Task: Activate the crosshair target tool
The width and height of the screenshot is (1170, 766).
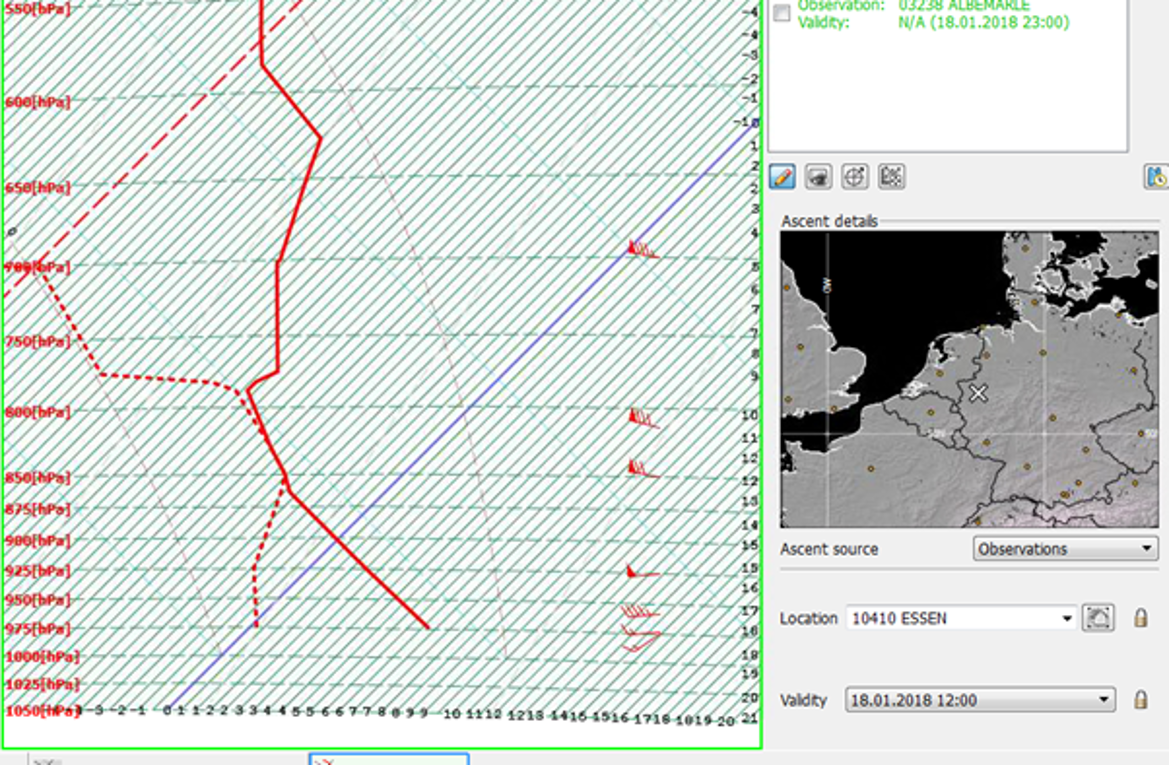Action: [855, 177]
